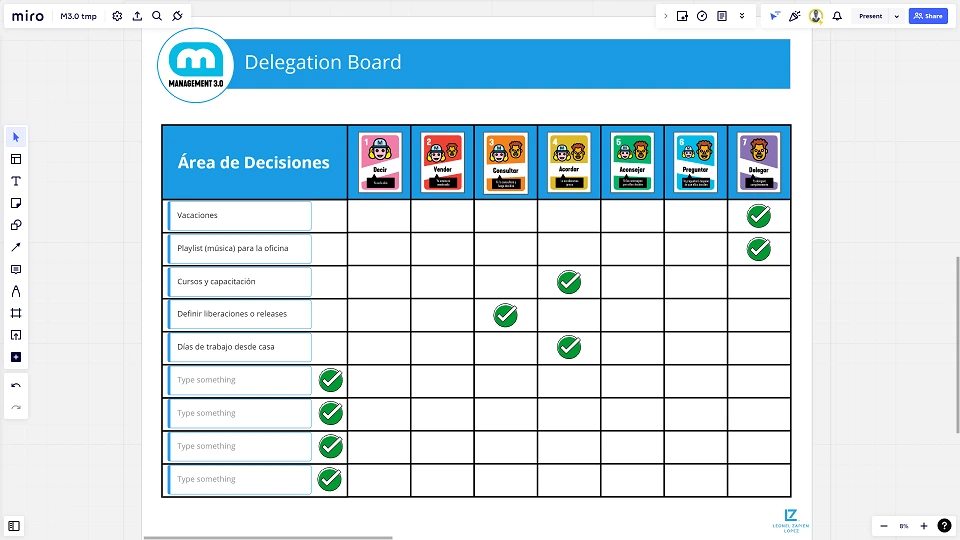Click the green checkmark in the Vacaciones row

tap(759, 216)
